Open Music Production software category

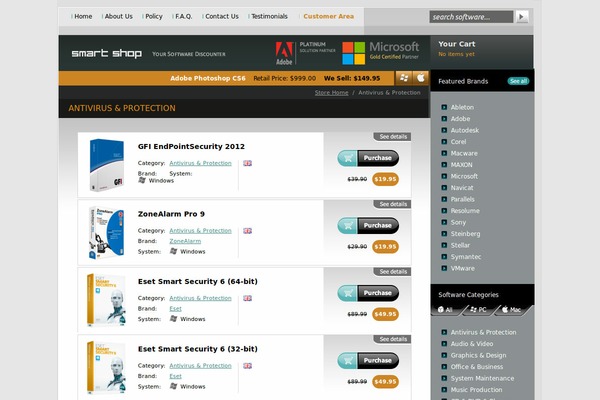pyautogui.click(x=476, y=390)
